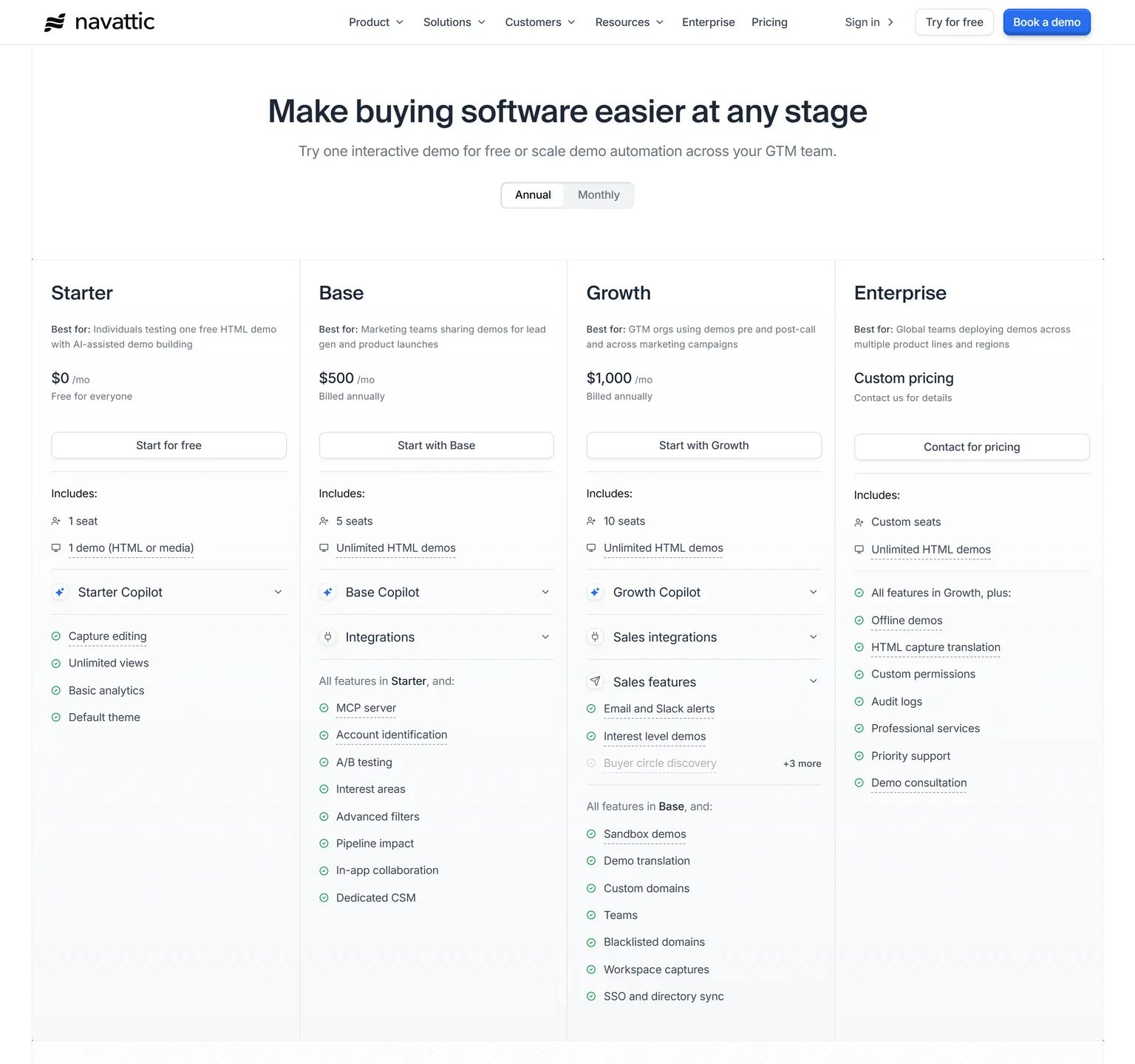Show the +3 more sales features
The image size is (1135, 1064).
click(802, 763)
